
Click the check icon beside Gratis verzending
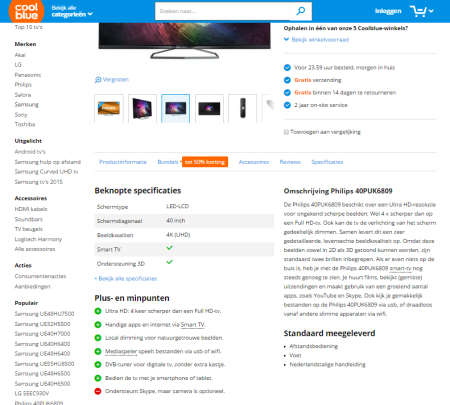click(x=287, y=80)
